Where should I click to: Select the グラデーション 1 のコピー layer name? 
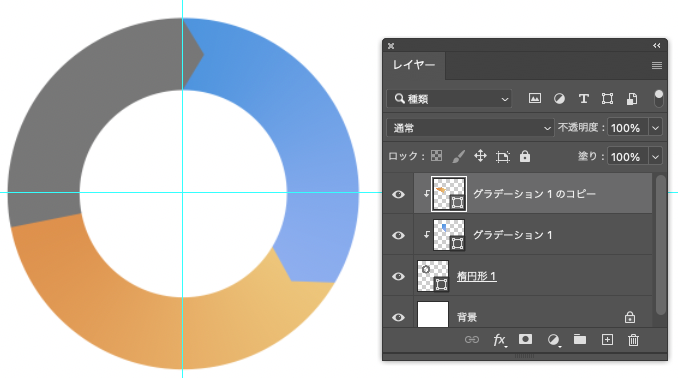534,194
